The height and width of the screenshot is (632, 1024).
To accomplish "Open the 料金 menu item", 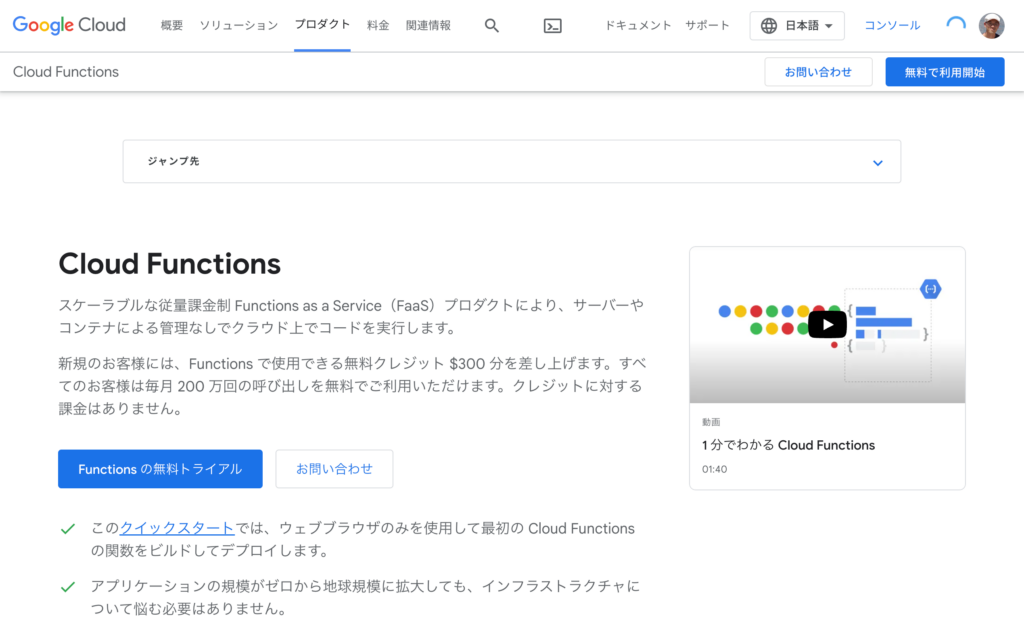I will click(x=378, y=26).
